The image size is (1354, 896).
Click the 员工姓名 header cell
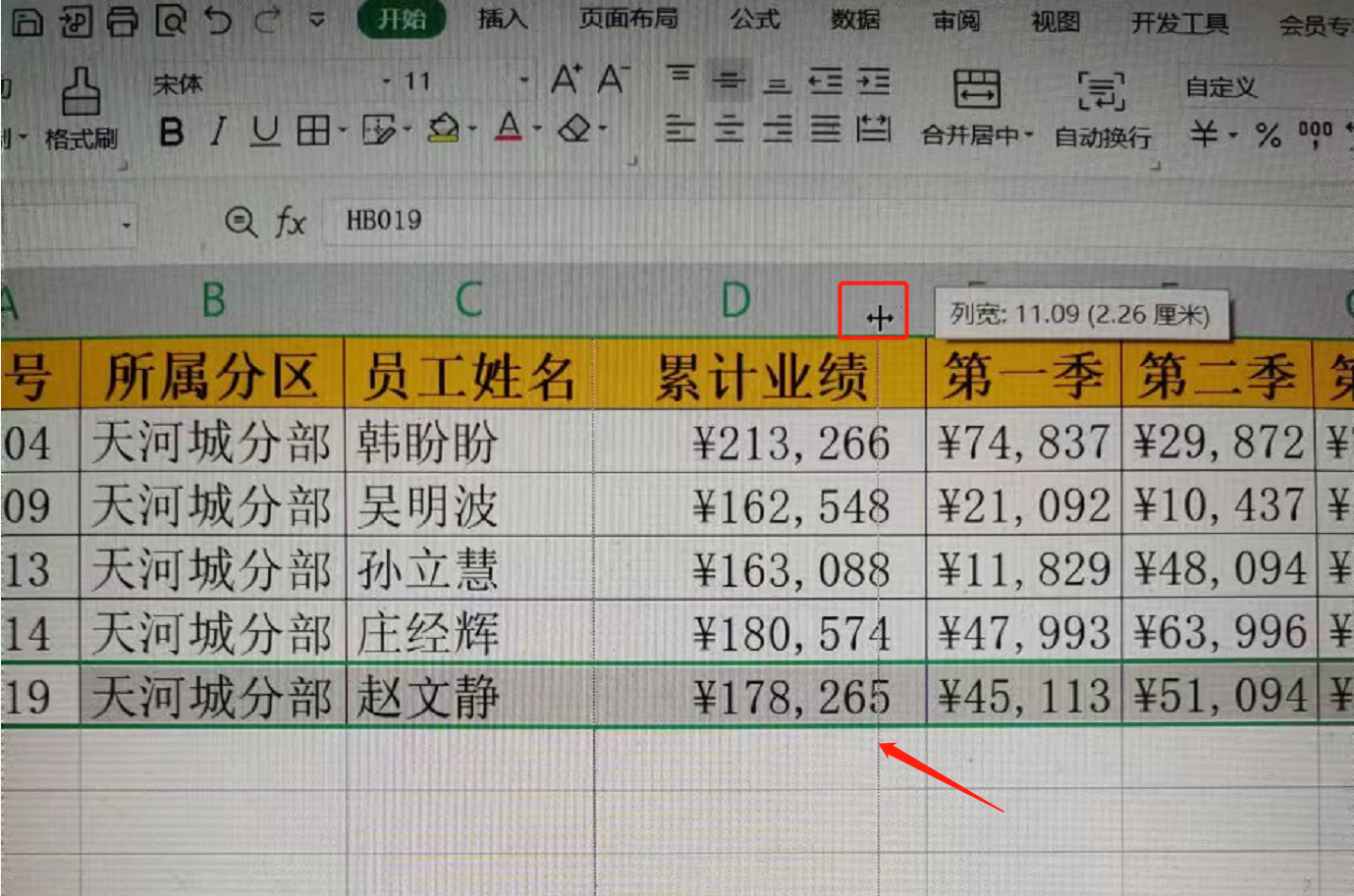point(469,376)
